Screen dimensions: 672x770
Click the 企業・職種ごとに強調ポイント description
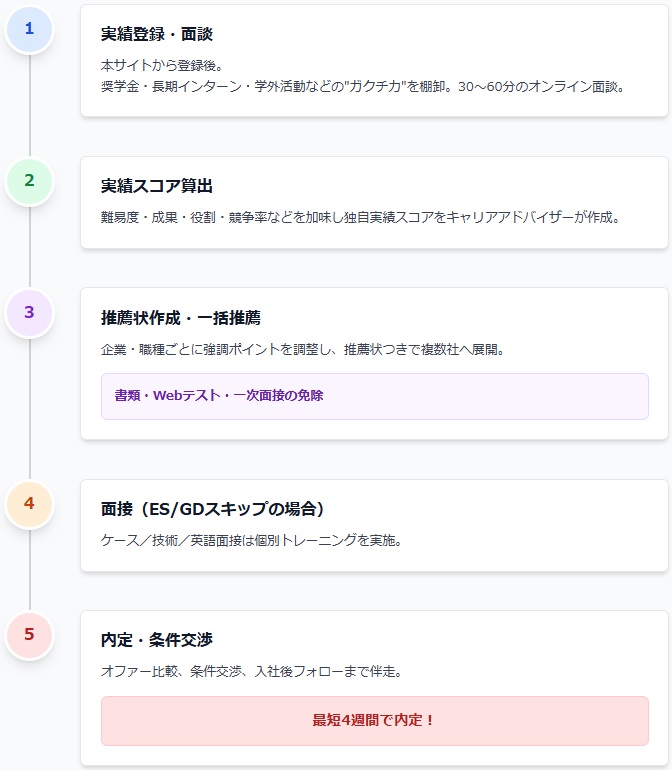[x=302, y=348]
